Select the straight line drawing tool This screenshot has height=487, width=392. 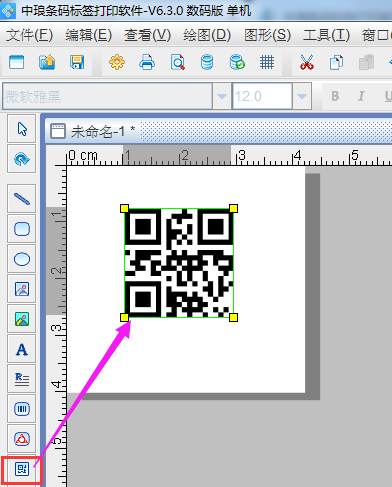tap(22, 199)
